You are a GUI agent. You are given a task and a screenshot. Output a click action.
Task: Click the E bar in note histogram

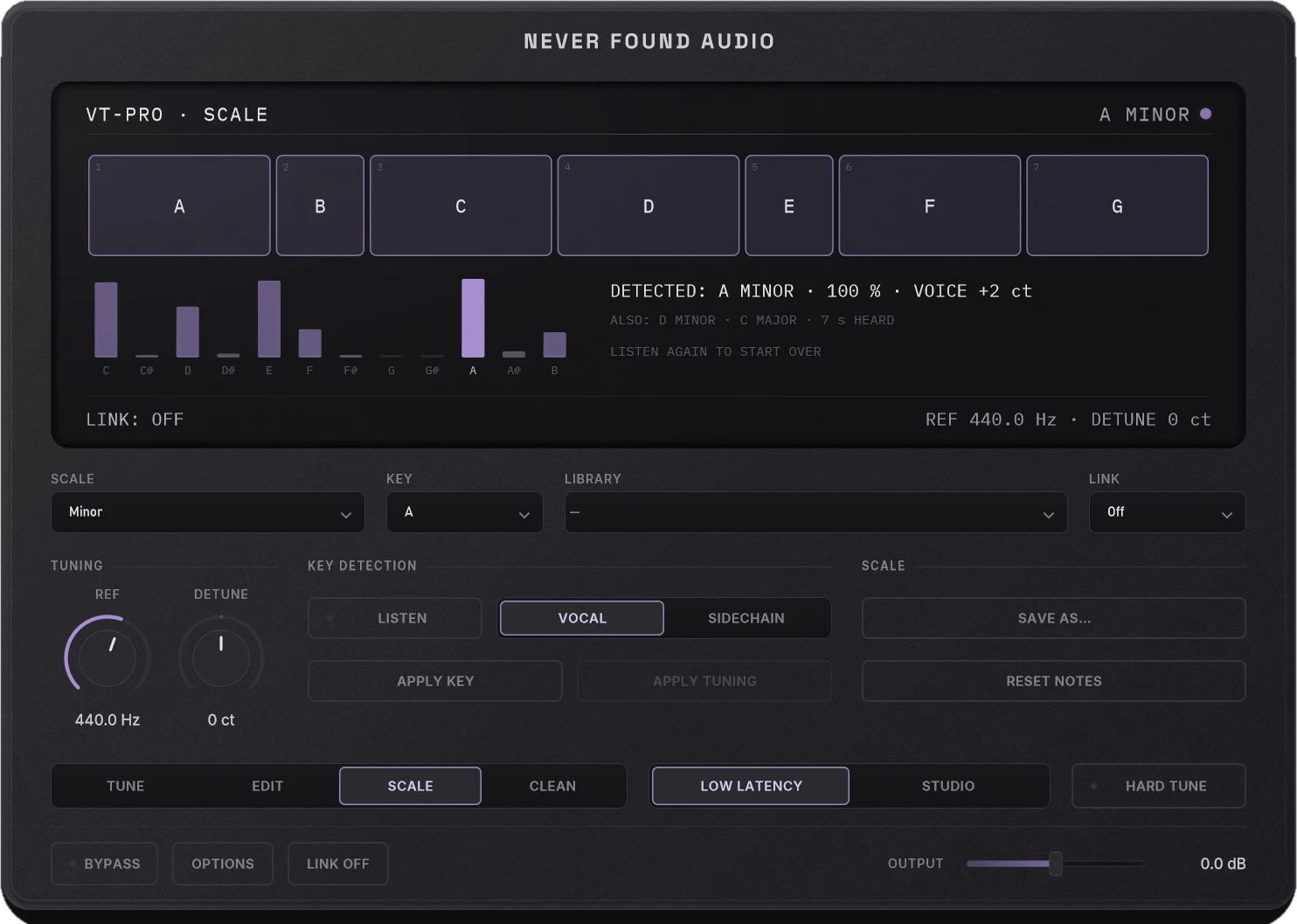tap(269, 319)
